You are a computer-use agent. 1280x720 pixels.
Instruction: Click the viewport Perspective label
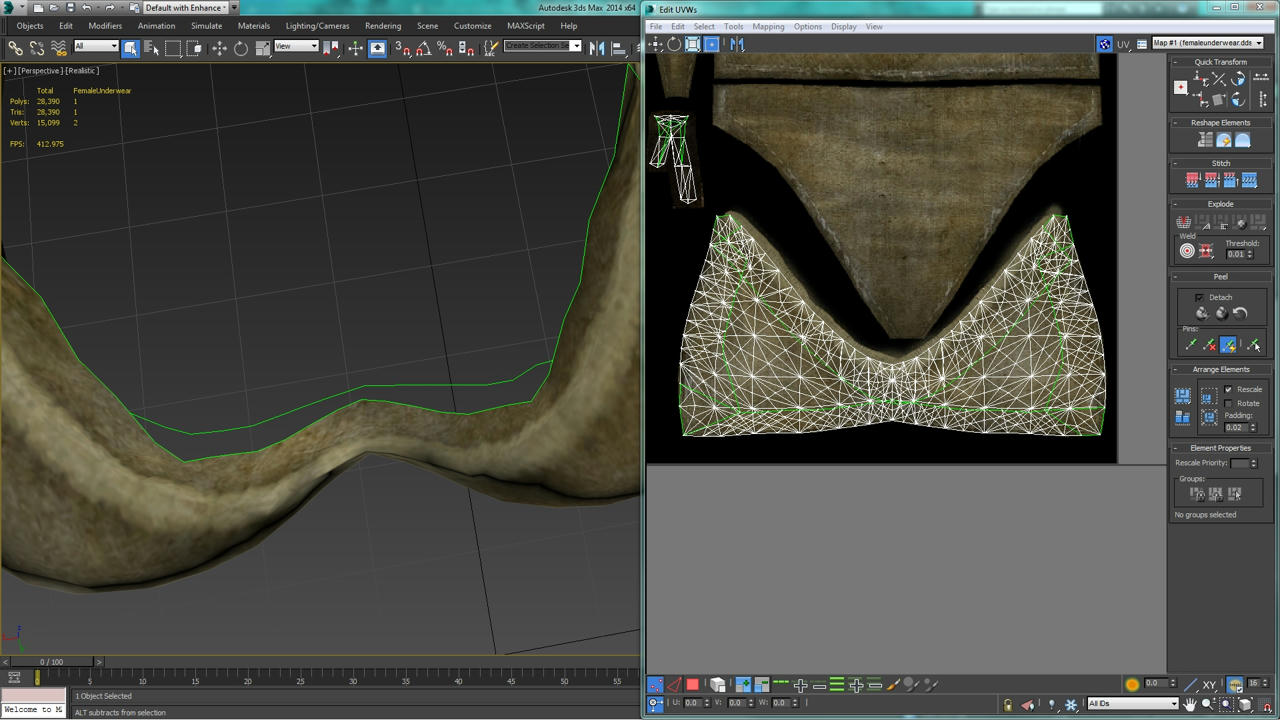[40, 71]
